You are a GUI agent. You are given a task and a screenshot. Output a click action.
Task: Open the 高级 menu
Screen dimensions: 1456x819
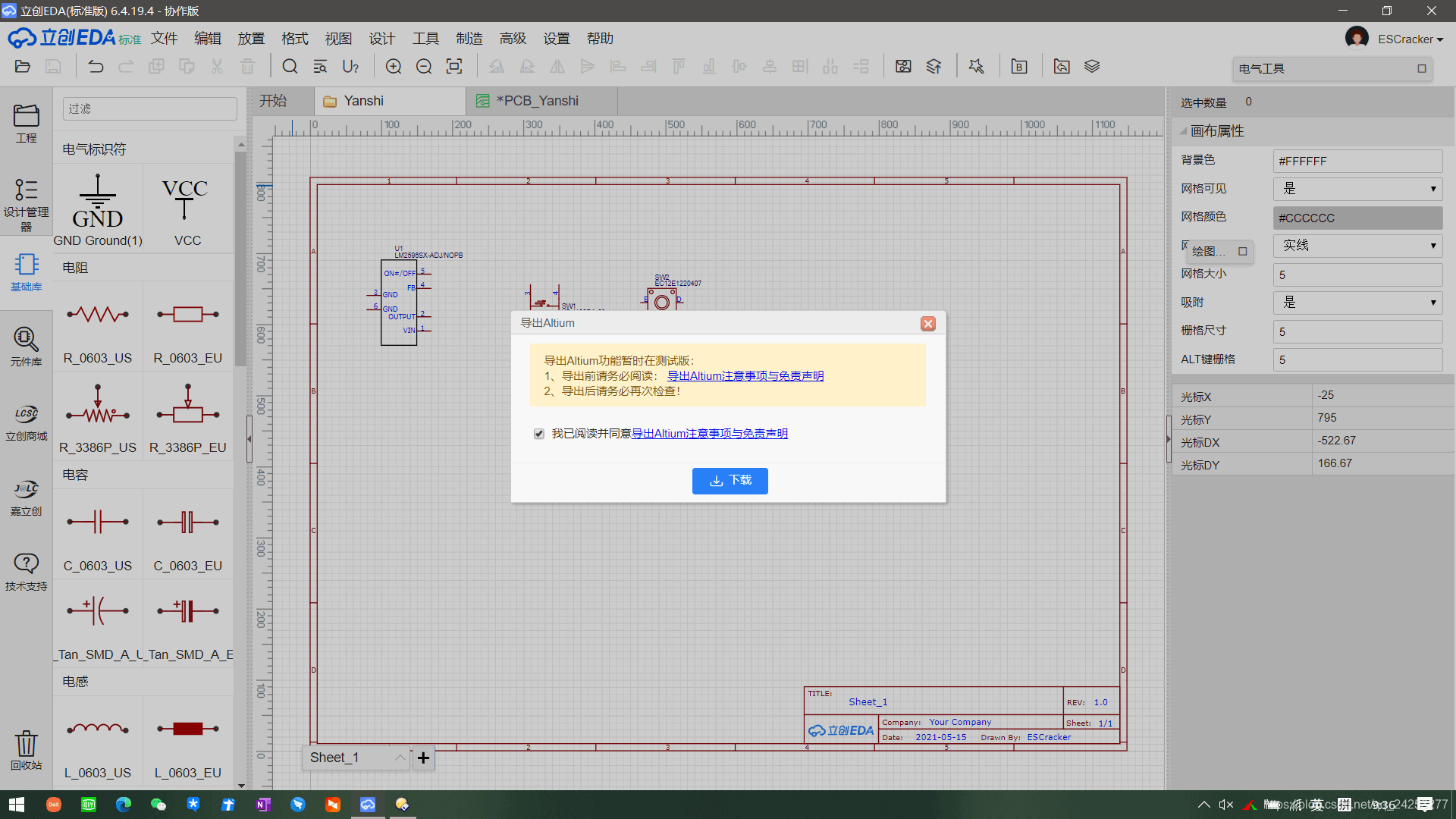(x=513, y=39)
